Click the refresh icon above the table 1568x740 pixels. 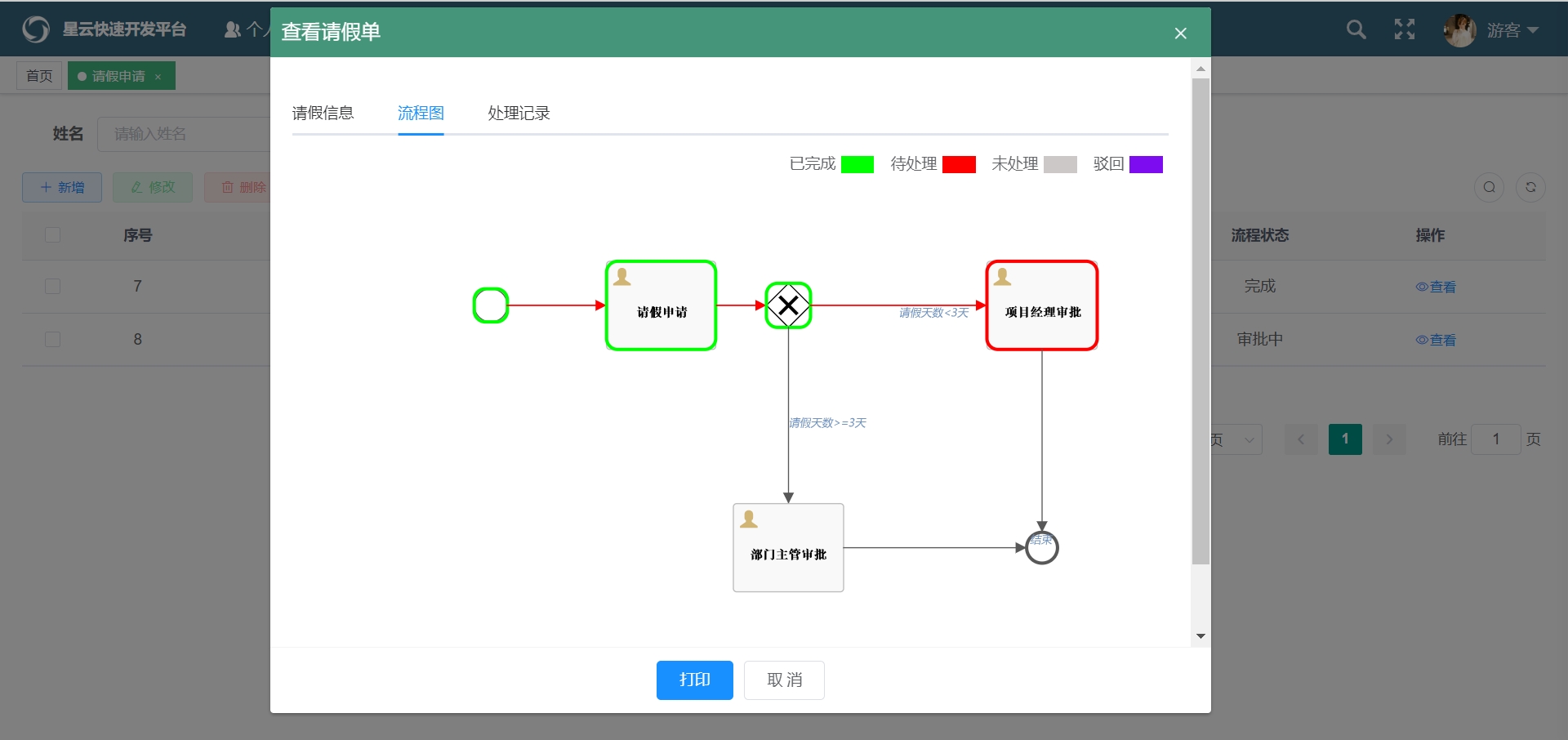1530,188
